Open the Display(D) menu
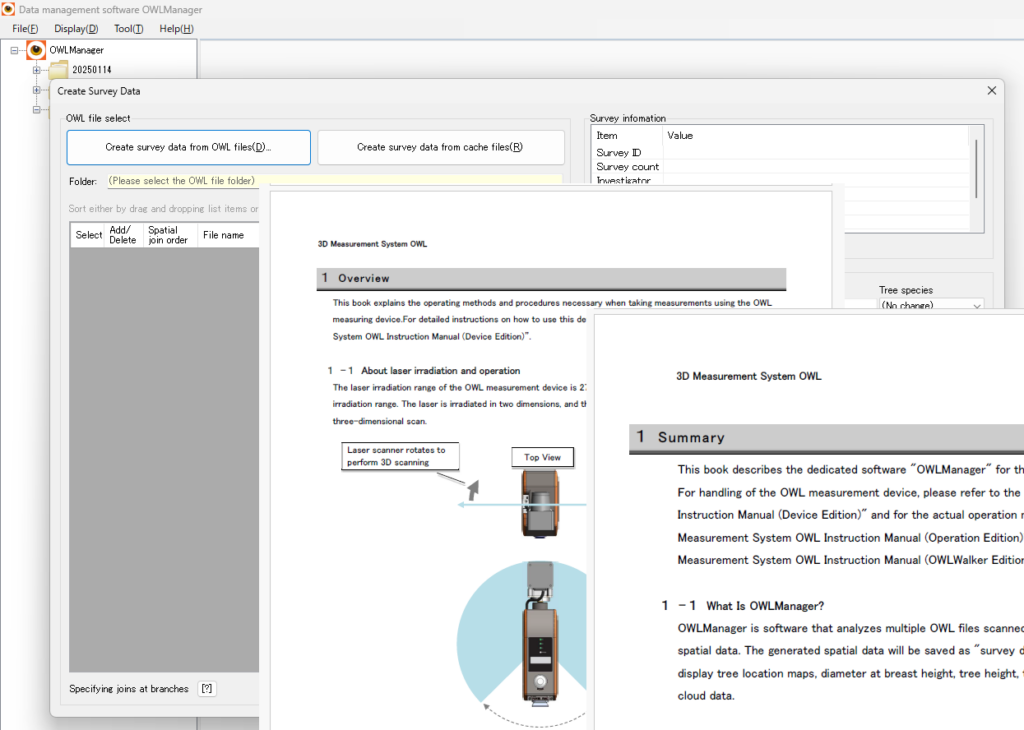Screen dimensions: 1024x730 click(x=76, y=29)
